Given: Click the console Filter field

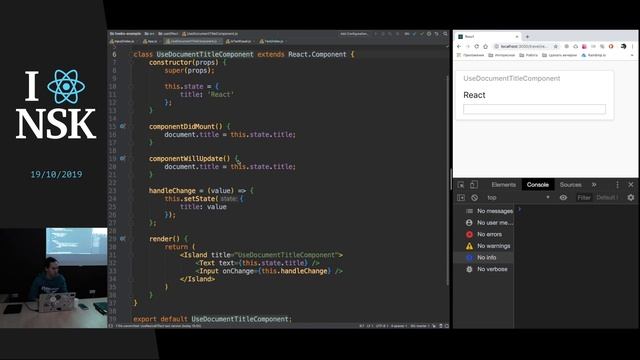Looking at the screenshot, I should tap(584, 198).
